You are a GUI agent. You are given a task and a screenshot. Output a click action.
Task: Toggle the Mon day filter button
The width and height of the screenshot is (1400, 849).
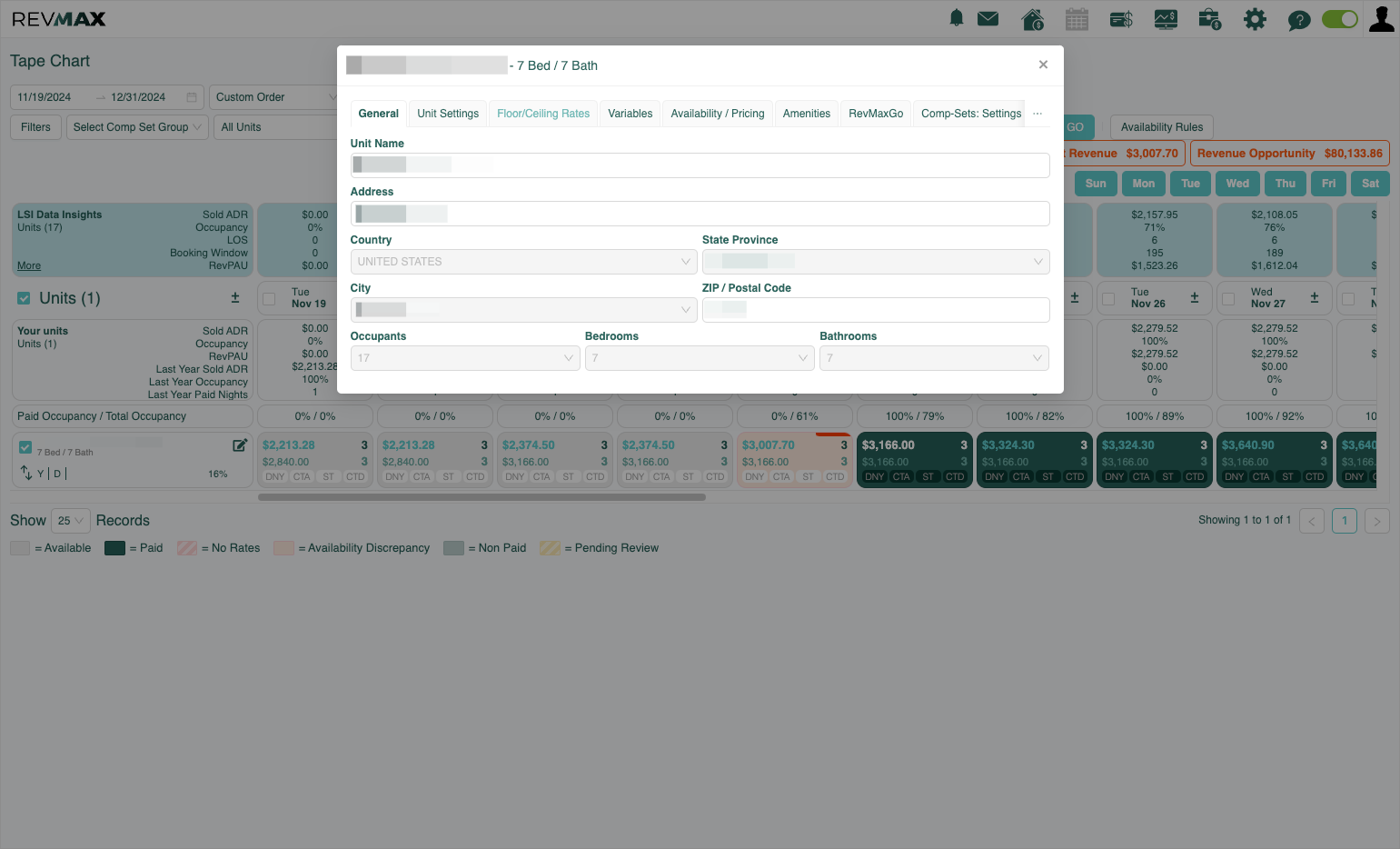[x=1143, y=183]
